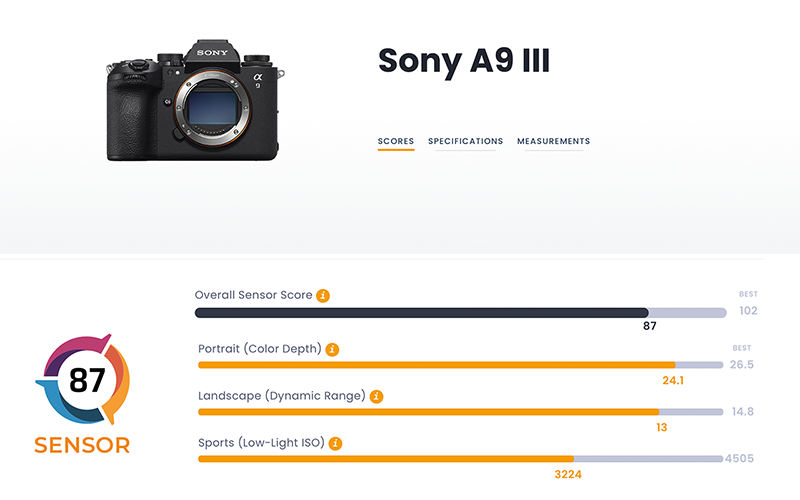Click the Overall Sensor Score label
Screen dimensions: 800x500
[253, 296]
